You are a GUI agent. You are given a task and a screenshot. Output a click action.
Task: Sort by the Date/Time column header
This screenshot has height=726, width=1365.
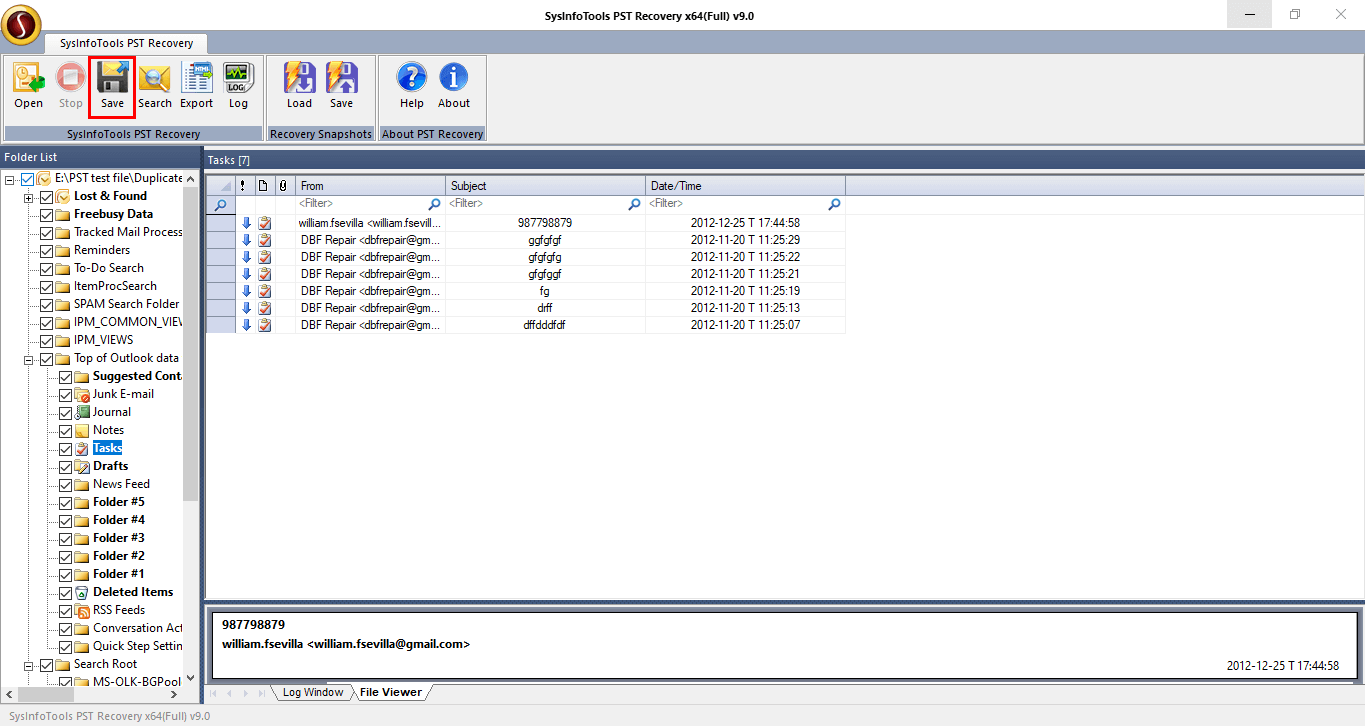745,186
